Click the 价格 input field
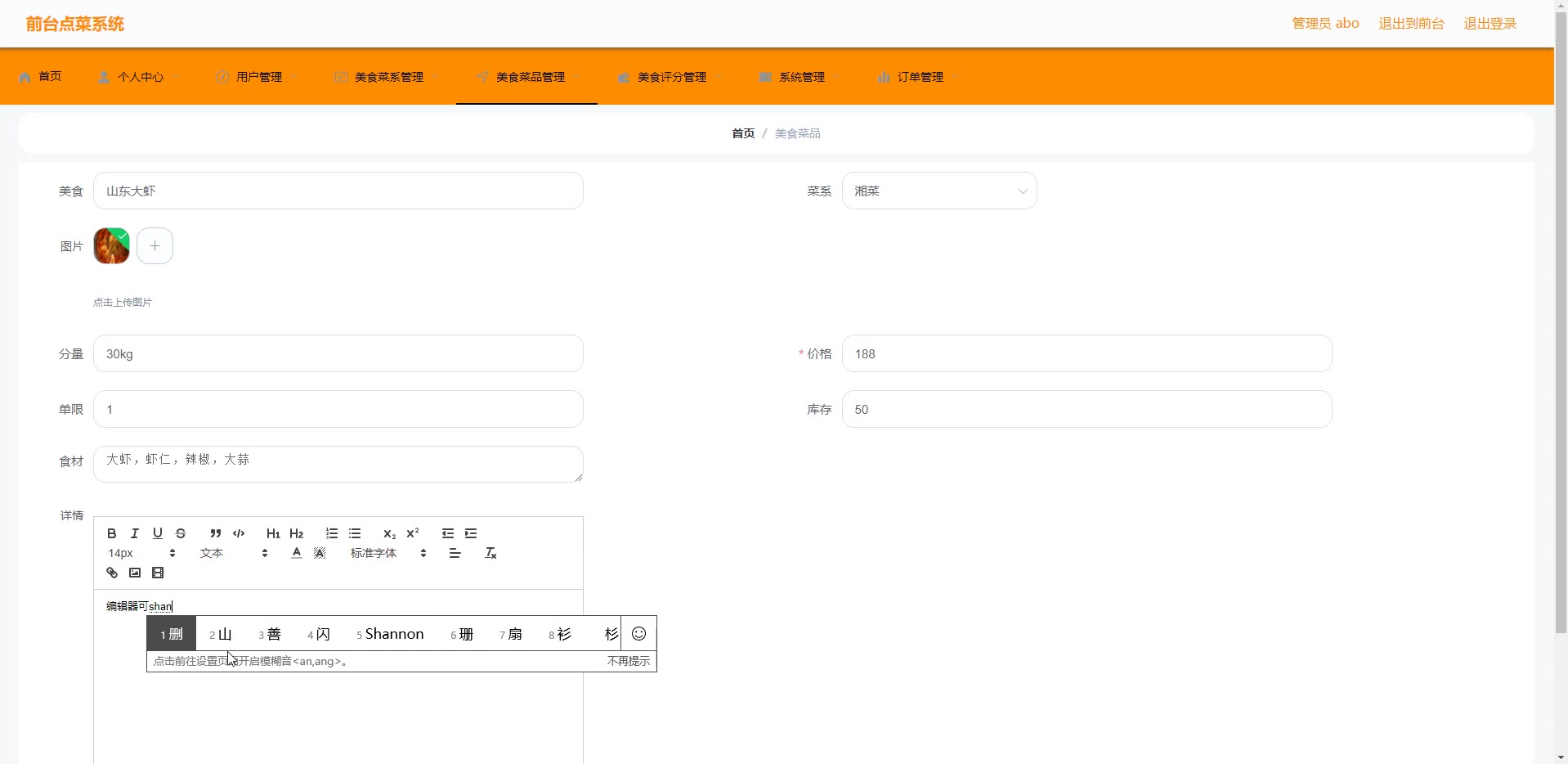Screen dimensions: 1568x764 (x=1086, y=353)
